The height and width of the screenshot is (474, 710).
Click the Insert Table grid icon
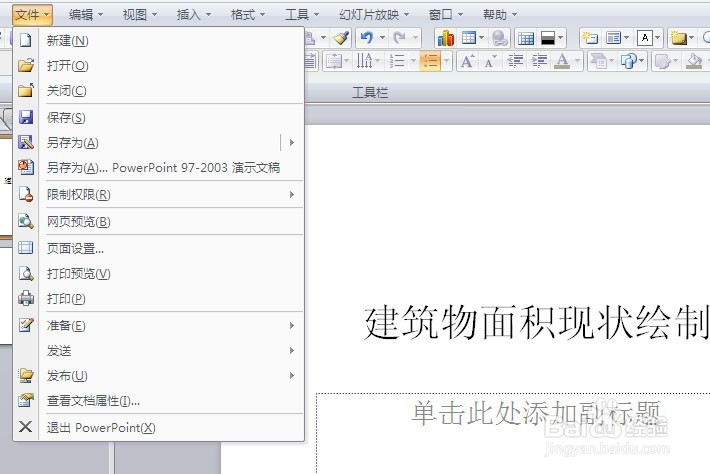click(x=468, y=38)
